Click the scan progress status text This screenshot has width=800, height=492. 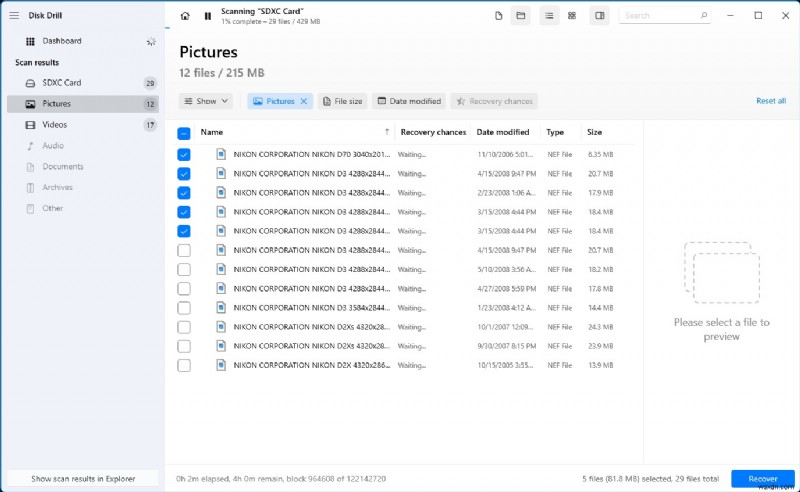pos(270,22)
